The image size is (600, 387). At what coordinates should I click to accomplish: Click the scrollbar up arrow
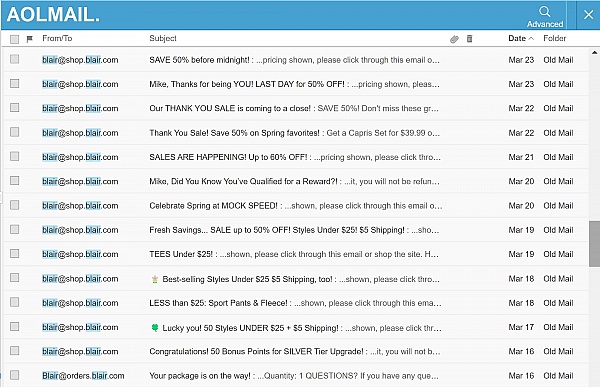594,52
